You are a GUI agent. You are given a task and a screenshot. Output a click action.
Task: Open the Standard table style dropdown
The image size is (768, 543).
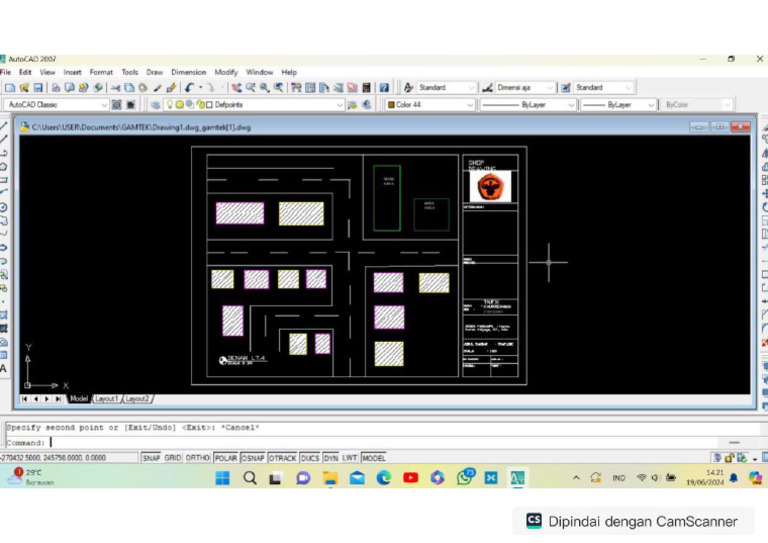(603, 88)
